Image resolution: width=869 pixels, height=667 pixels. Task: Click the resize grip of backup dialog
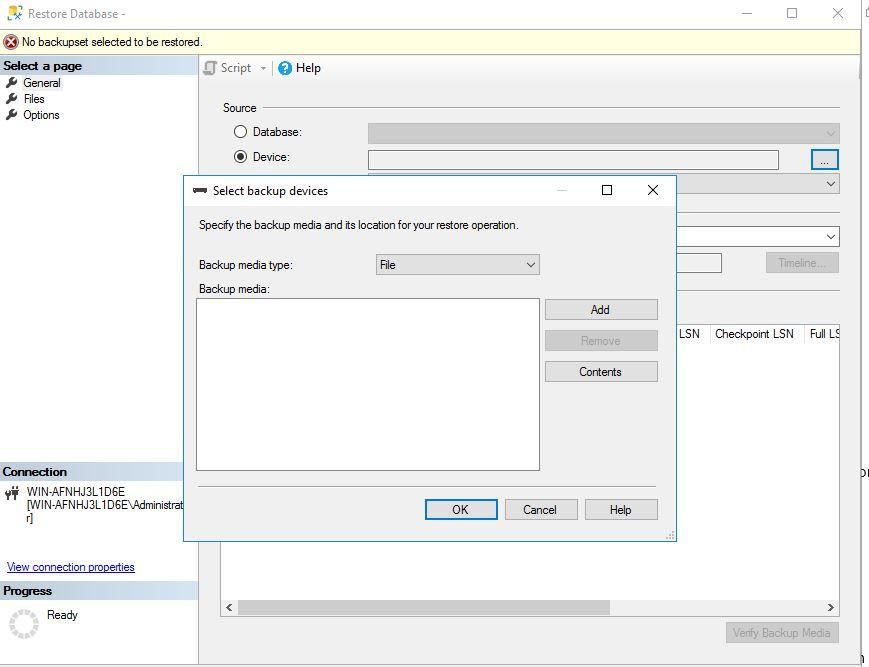[670, 535]
